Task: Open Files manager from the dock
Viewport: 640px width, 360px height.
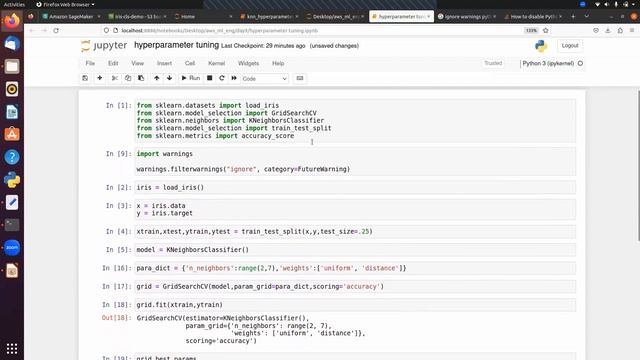Action: (12, 67)
